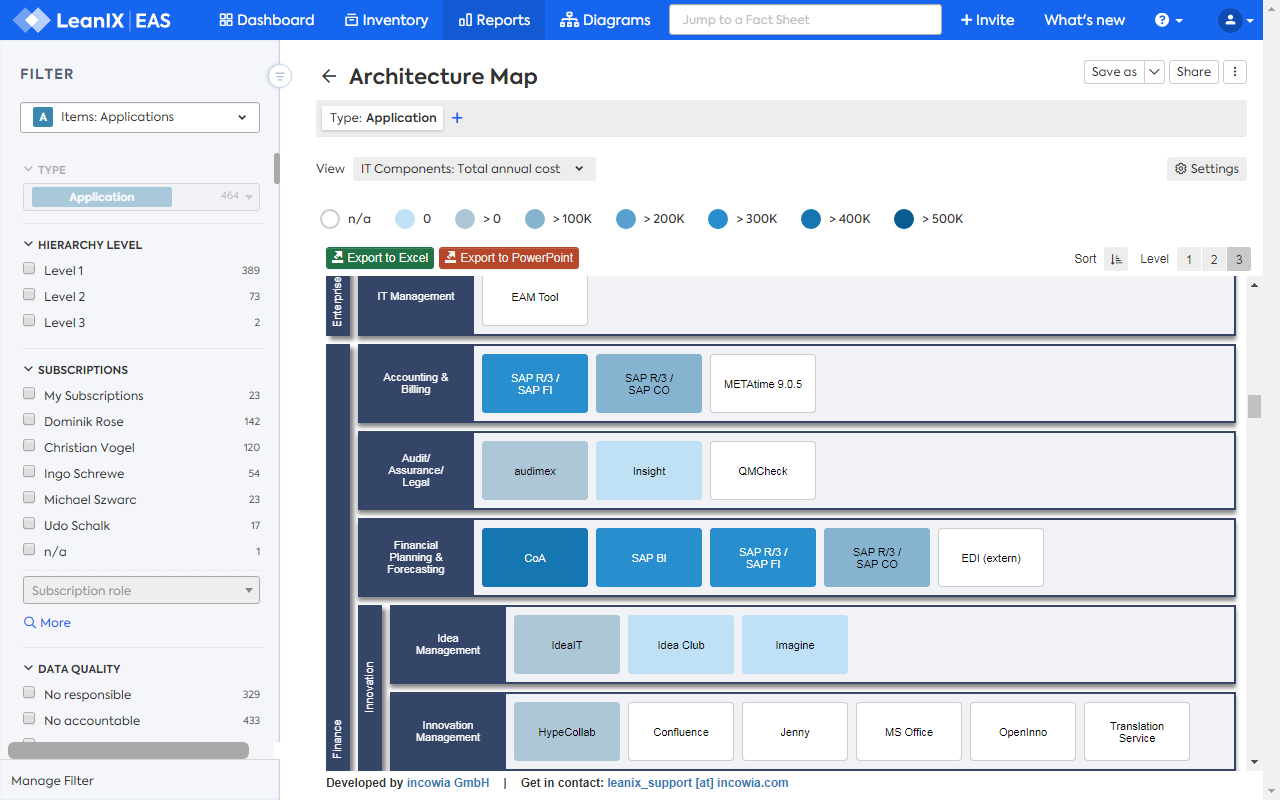
Task: Enable the My Subscriptions checkbox
Action: 29,395
